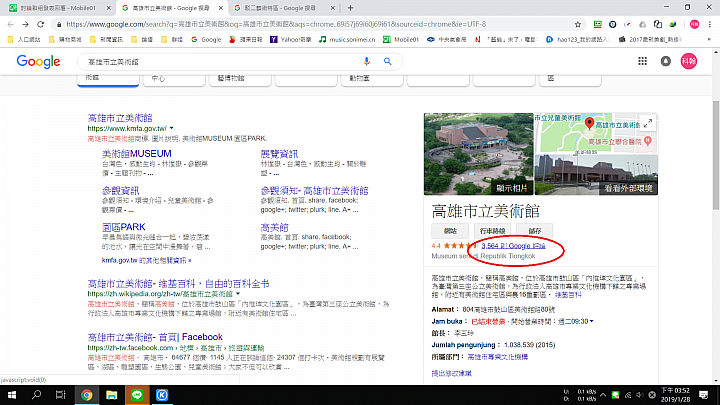View photos via the aerial museum thumbnail
Viewport: 720px width, 405px height.
tap(478, 154)
